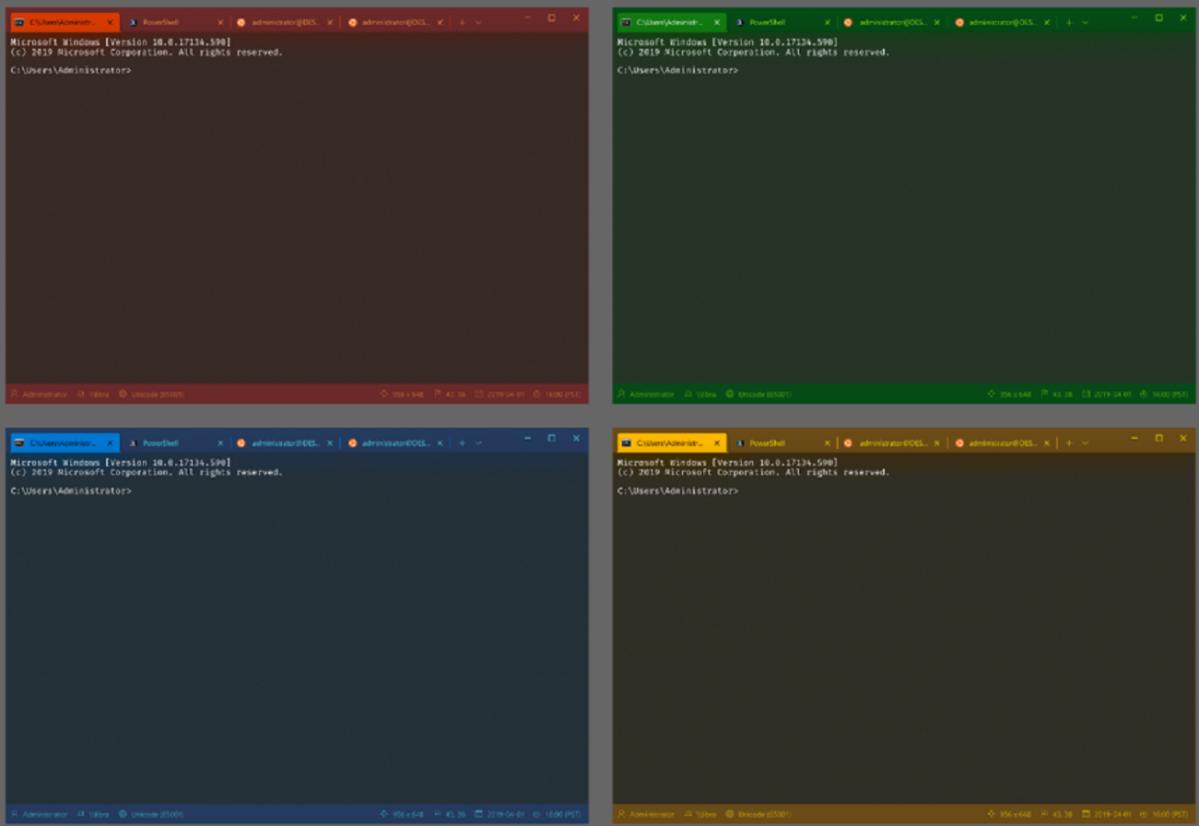Click the flag icon in the blue status bar

439,814
